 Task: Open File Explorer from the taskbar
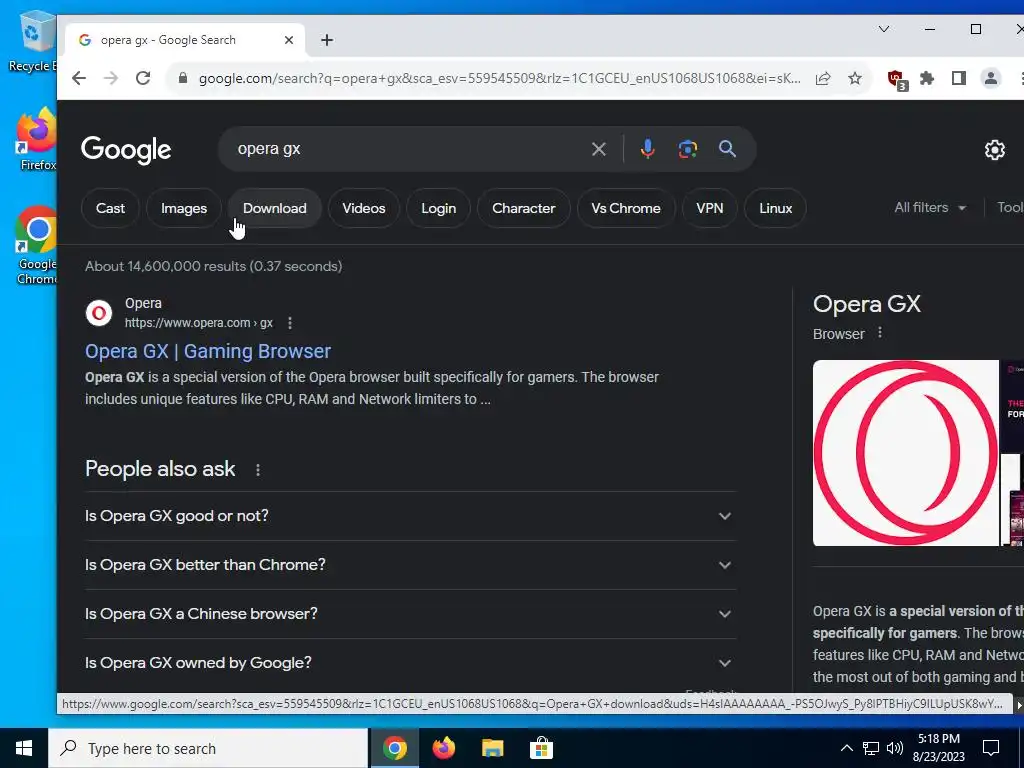[492, 748]
